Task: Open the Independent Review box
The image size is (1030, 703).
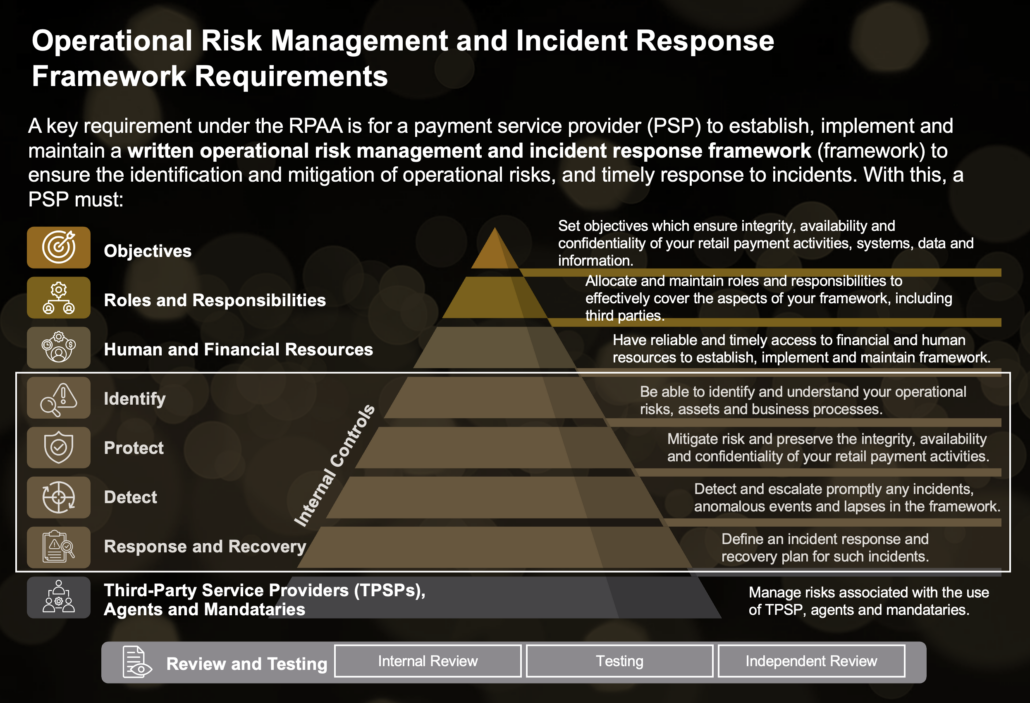Action: coord(811,661)
